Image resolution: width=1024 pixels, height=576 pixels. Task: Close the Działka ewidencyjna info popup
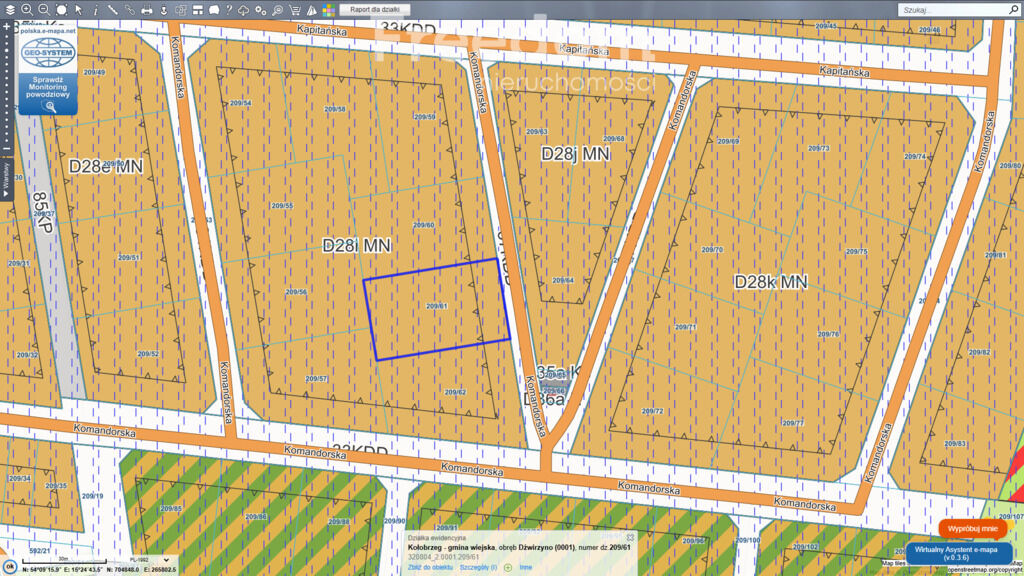(630, 537)
